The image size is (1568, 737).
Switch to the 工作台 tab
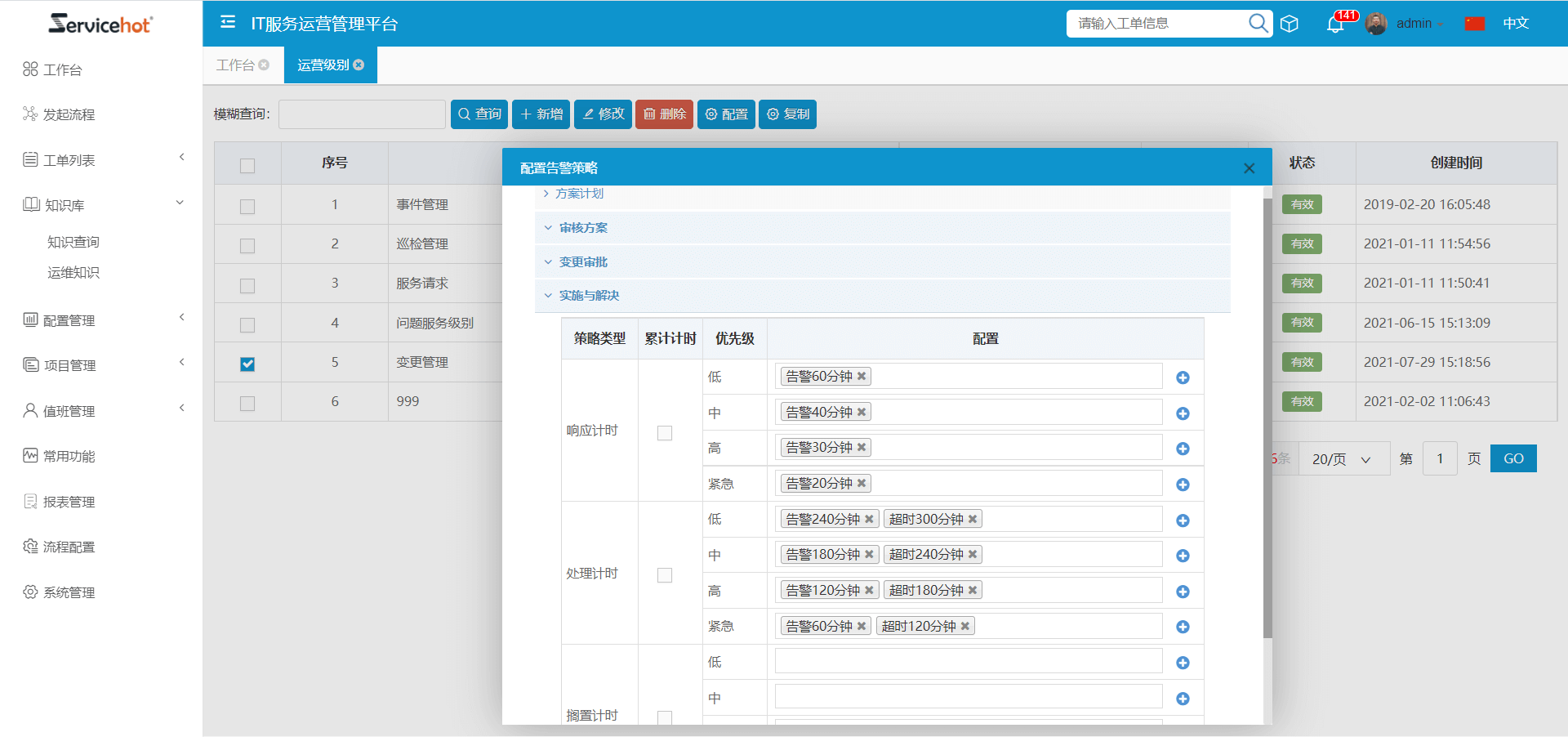point(235,65)
